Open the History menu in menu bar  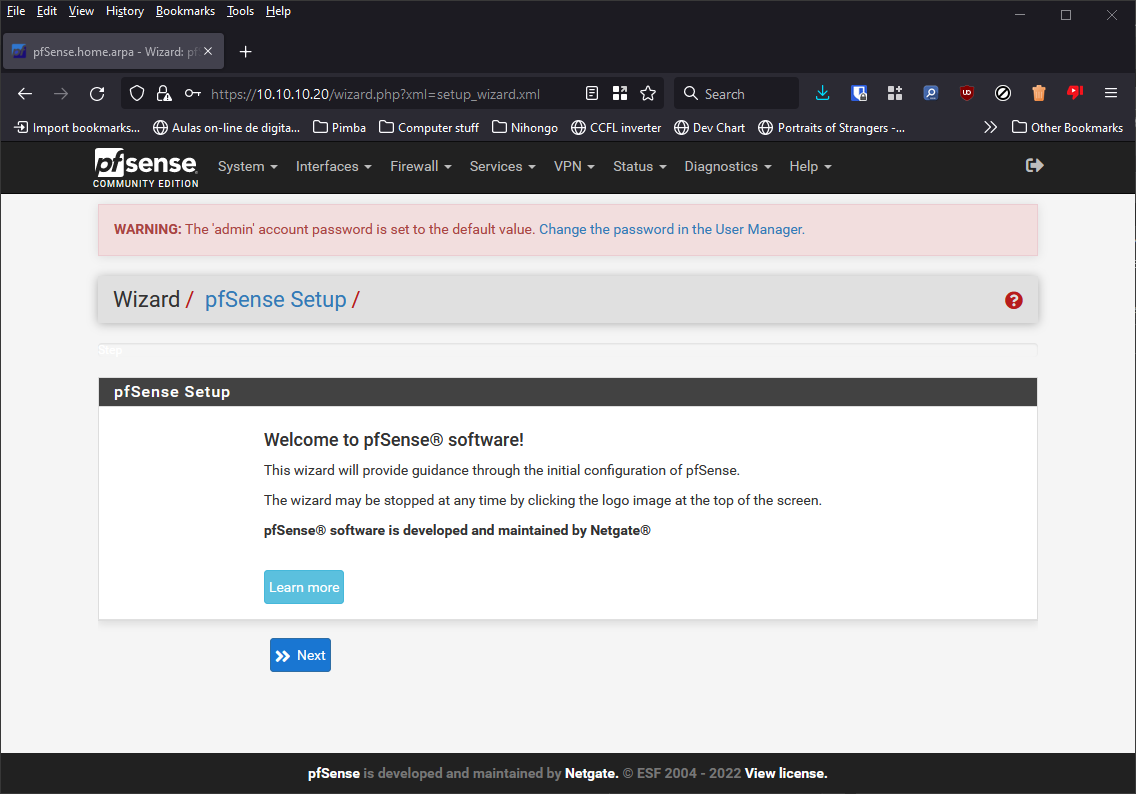(x=125, y=11)
